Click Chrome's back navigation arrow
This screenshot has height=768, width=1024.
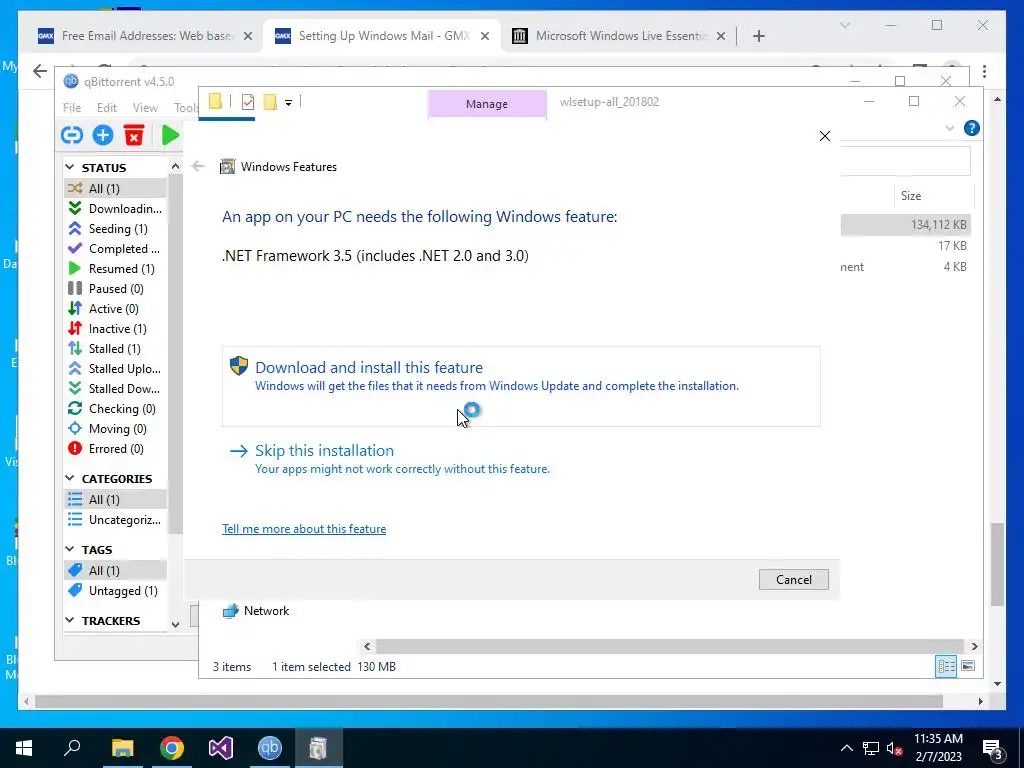[40, 71]
